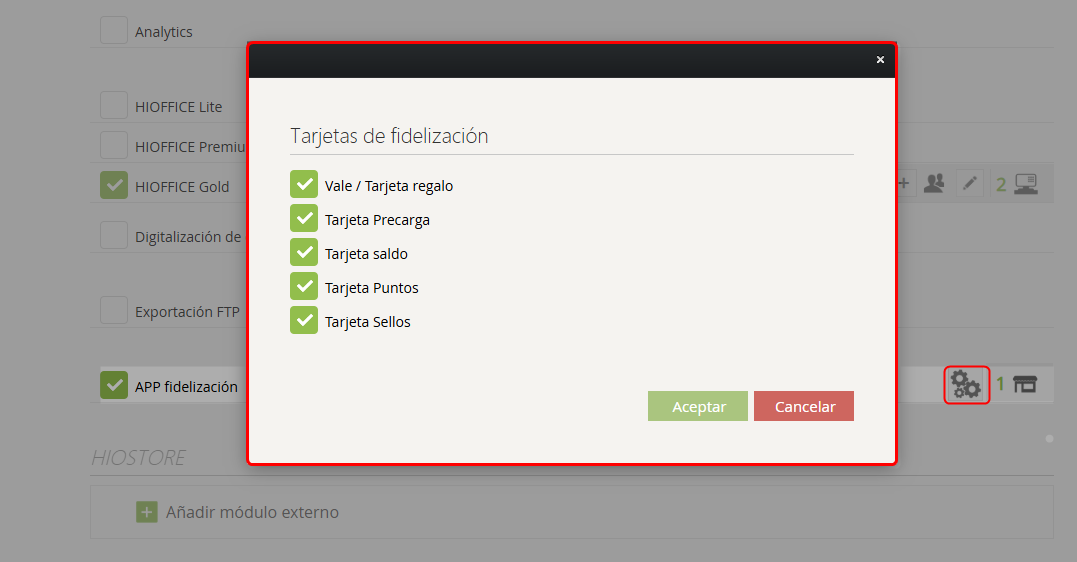
Task: Toggle the HIOFFICE Gold checkbox
Action: click(x=114, y=185)
